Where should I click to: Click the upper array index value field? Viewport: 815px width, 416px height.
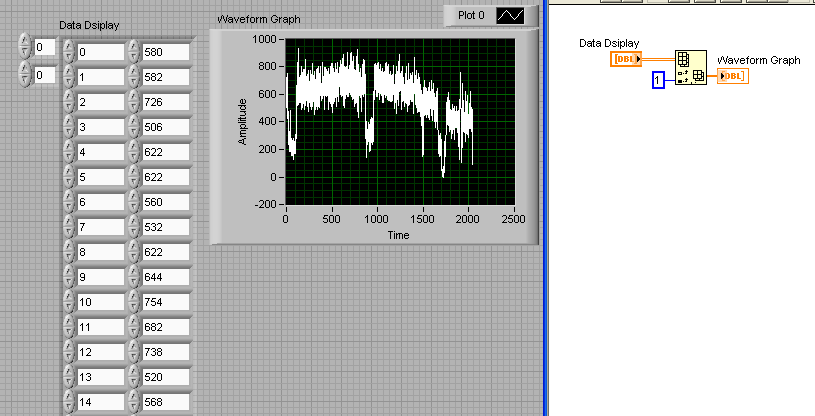point(45,47)
